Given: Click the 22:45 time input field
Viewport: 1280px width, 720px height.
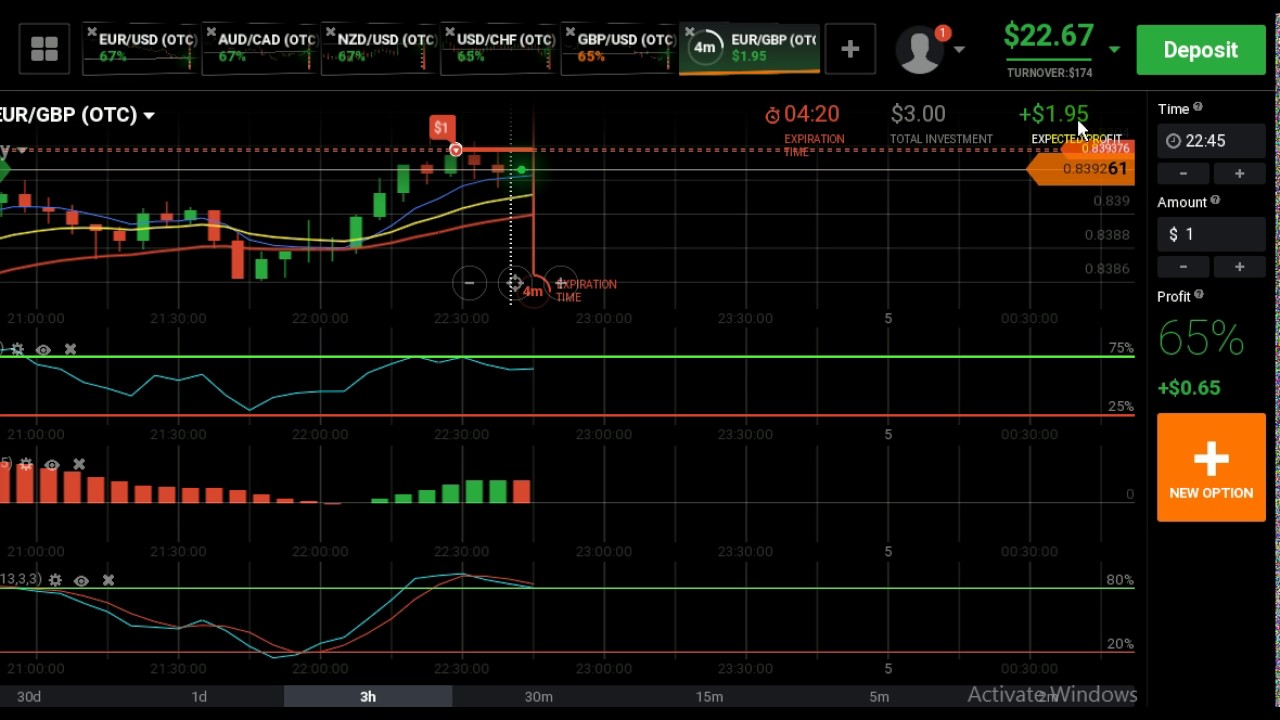Looking at the screenshot, I should point(1211,141).
